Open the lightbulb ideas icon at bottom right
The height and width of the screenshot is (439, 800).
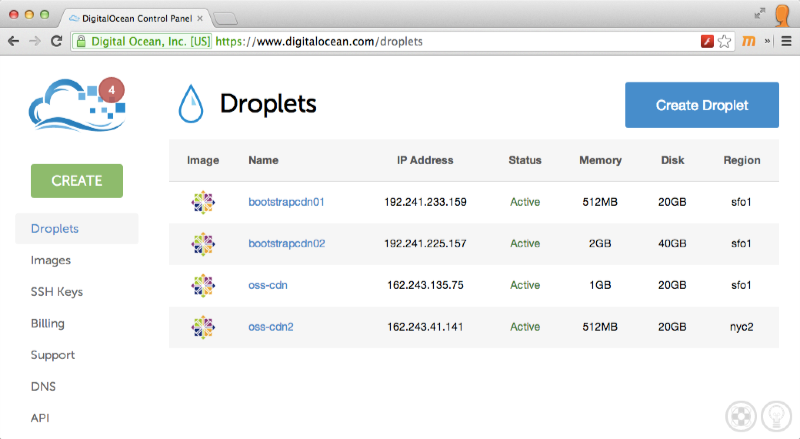pos(776,417)
